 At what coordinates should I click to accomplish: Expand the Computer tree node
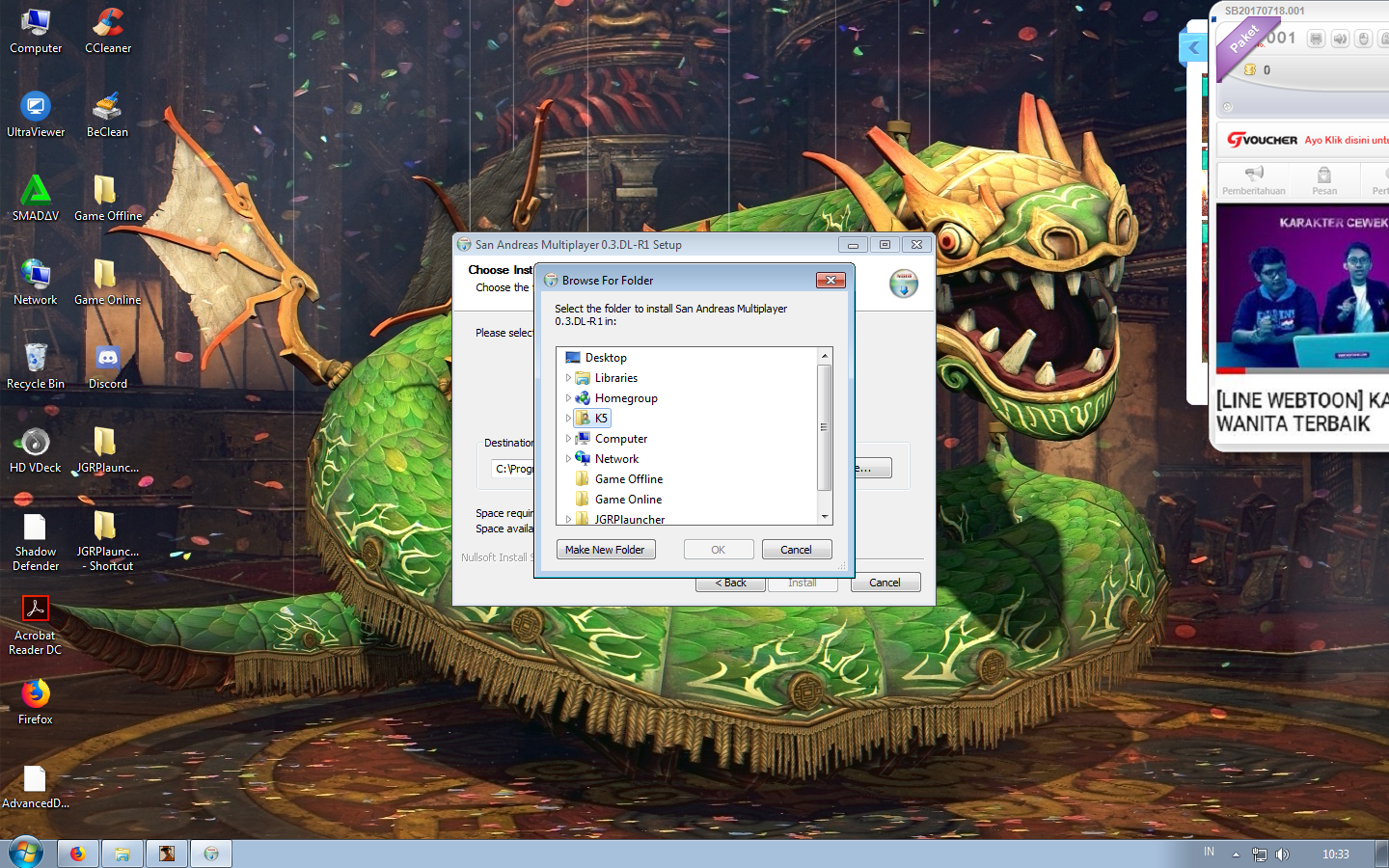(568, 439)
